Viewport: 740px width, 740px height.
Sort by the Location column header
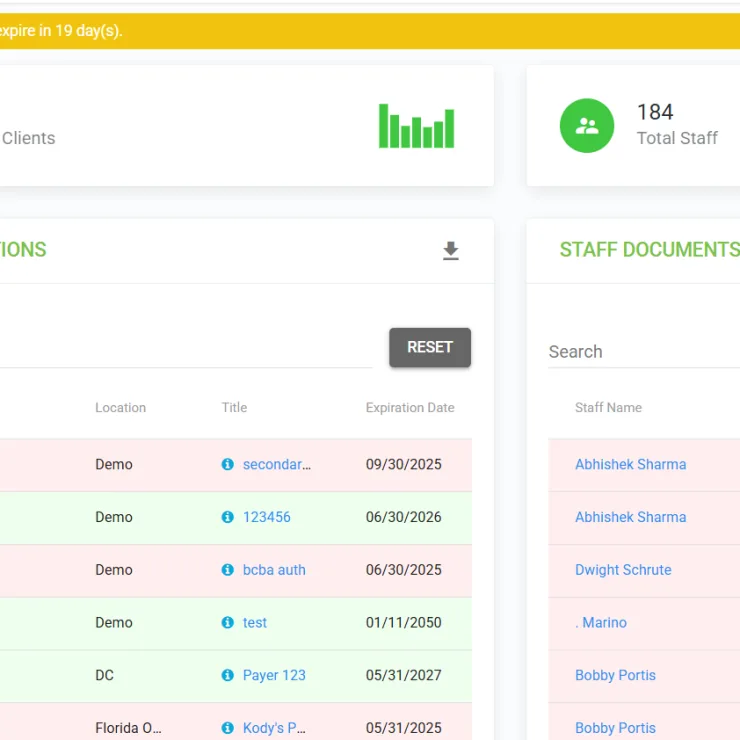click(x=120, y=408)
